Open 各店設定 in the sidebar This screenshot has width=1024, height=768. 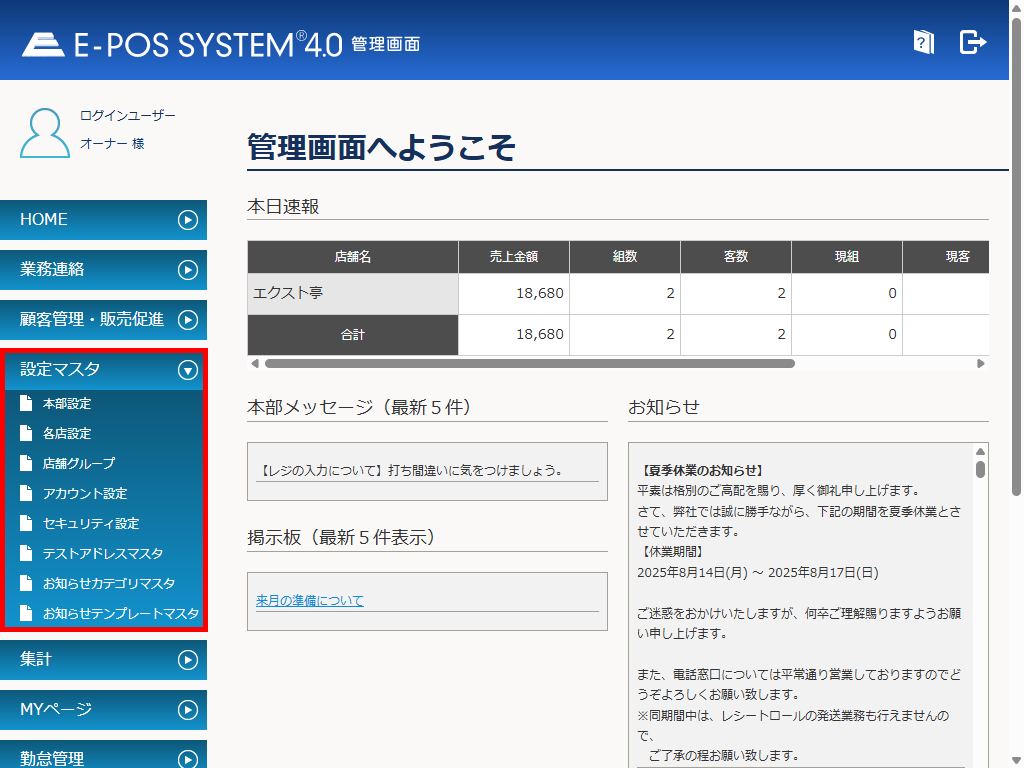[67, 434]
